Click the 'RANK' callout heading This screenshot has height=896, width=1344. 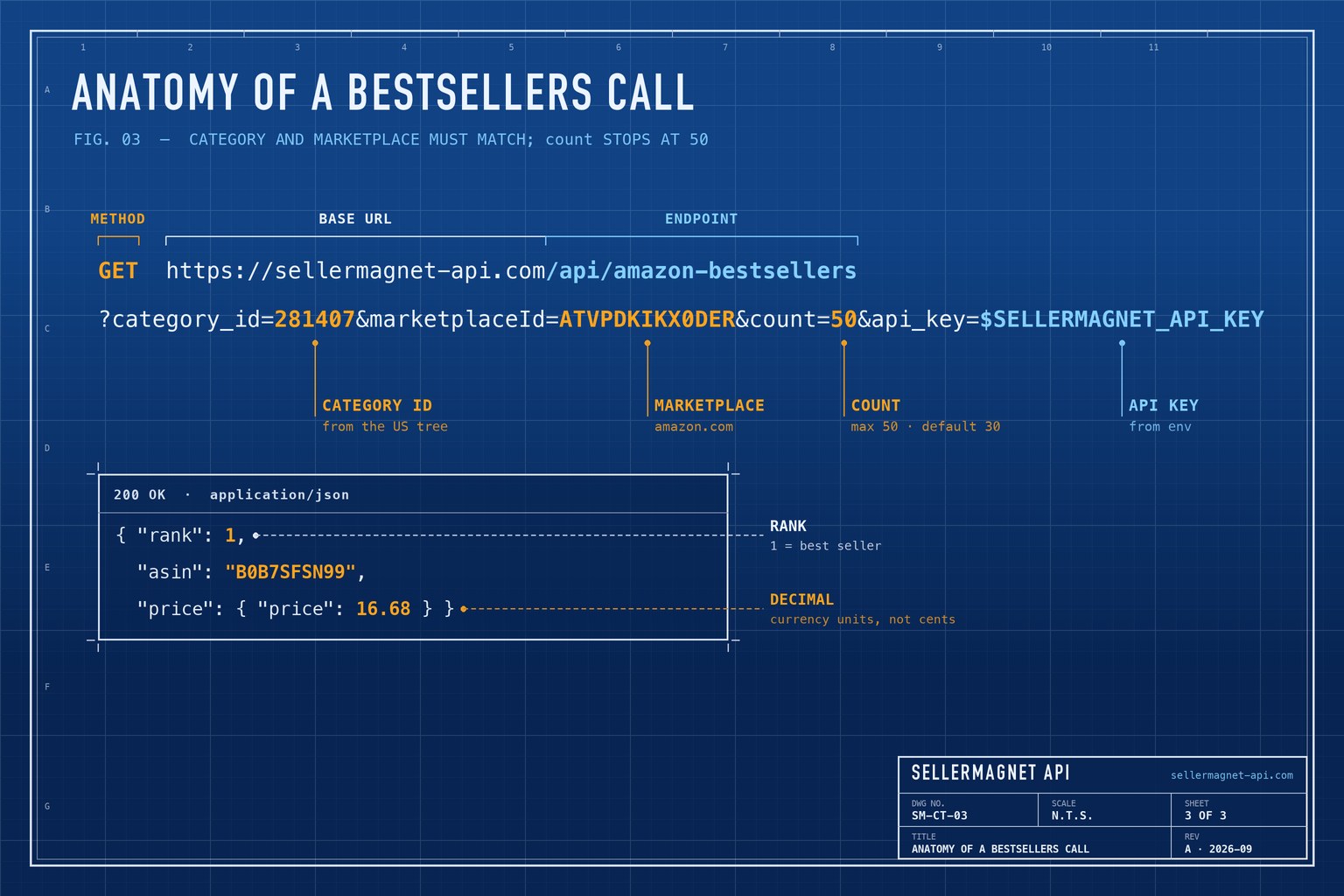tap(788, 526)
